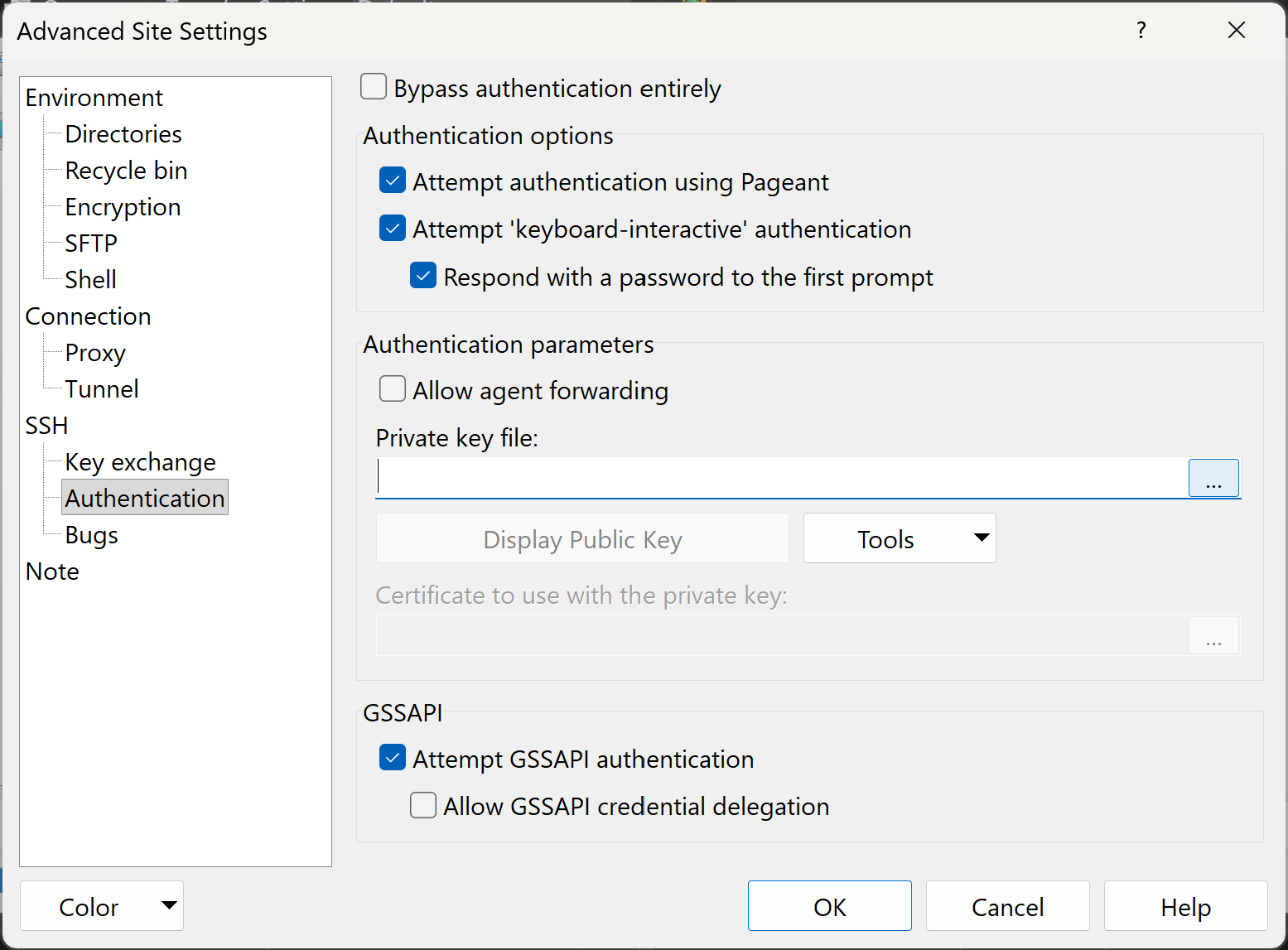
Task: Select Environment in the settings tree
Action: click(94, 98)
